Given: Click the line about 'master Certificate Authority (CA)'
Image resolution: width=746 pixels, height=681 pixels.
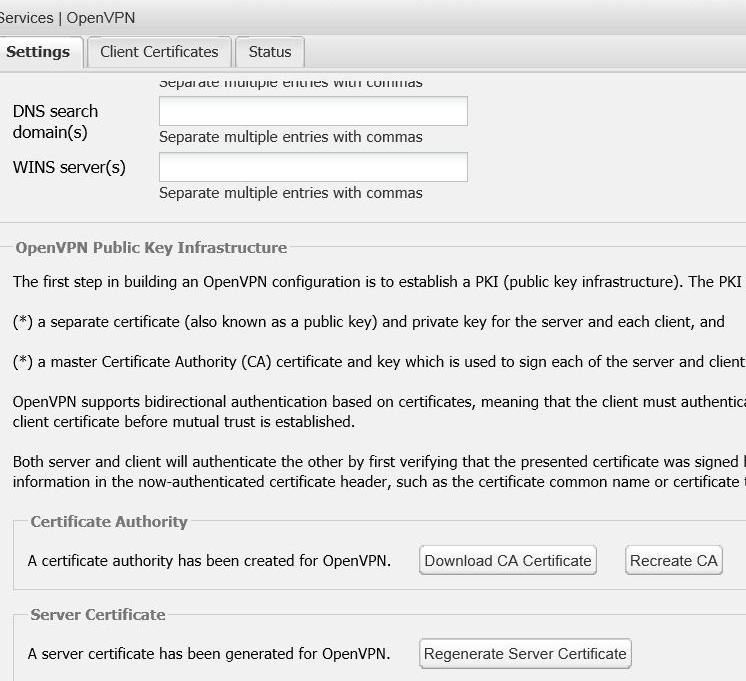Looking at the screenshot, I should [x=379, y=362].
